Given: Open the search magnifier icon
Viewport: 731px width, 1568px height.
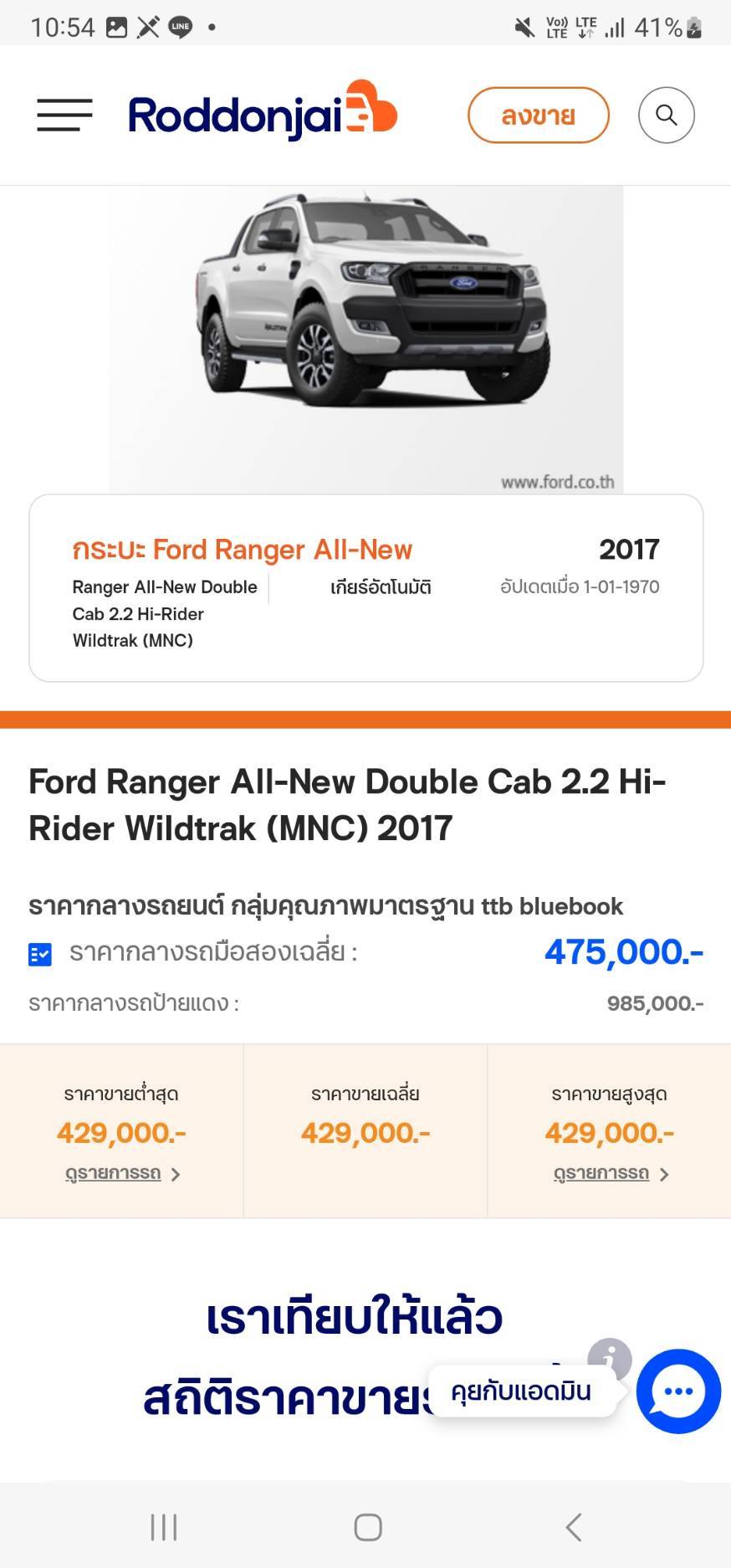Looking at the screenshot, I should 666,115.
